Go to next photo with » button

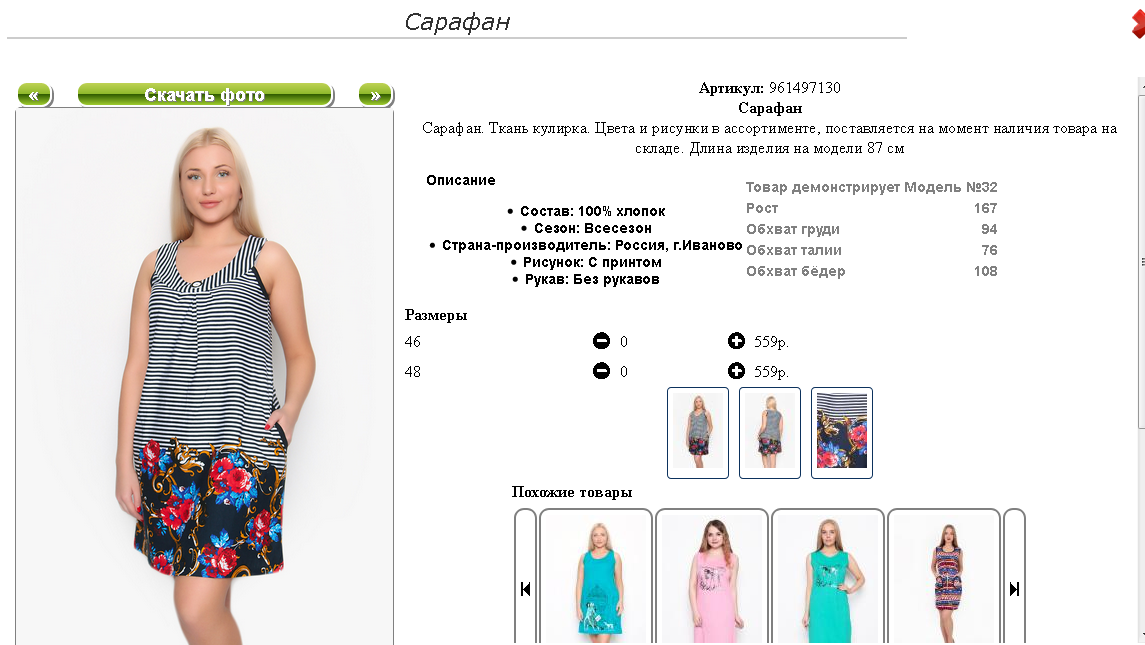click(x=375, y=95)
